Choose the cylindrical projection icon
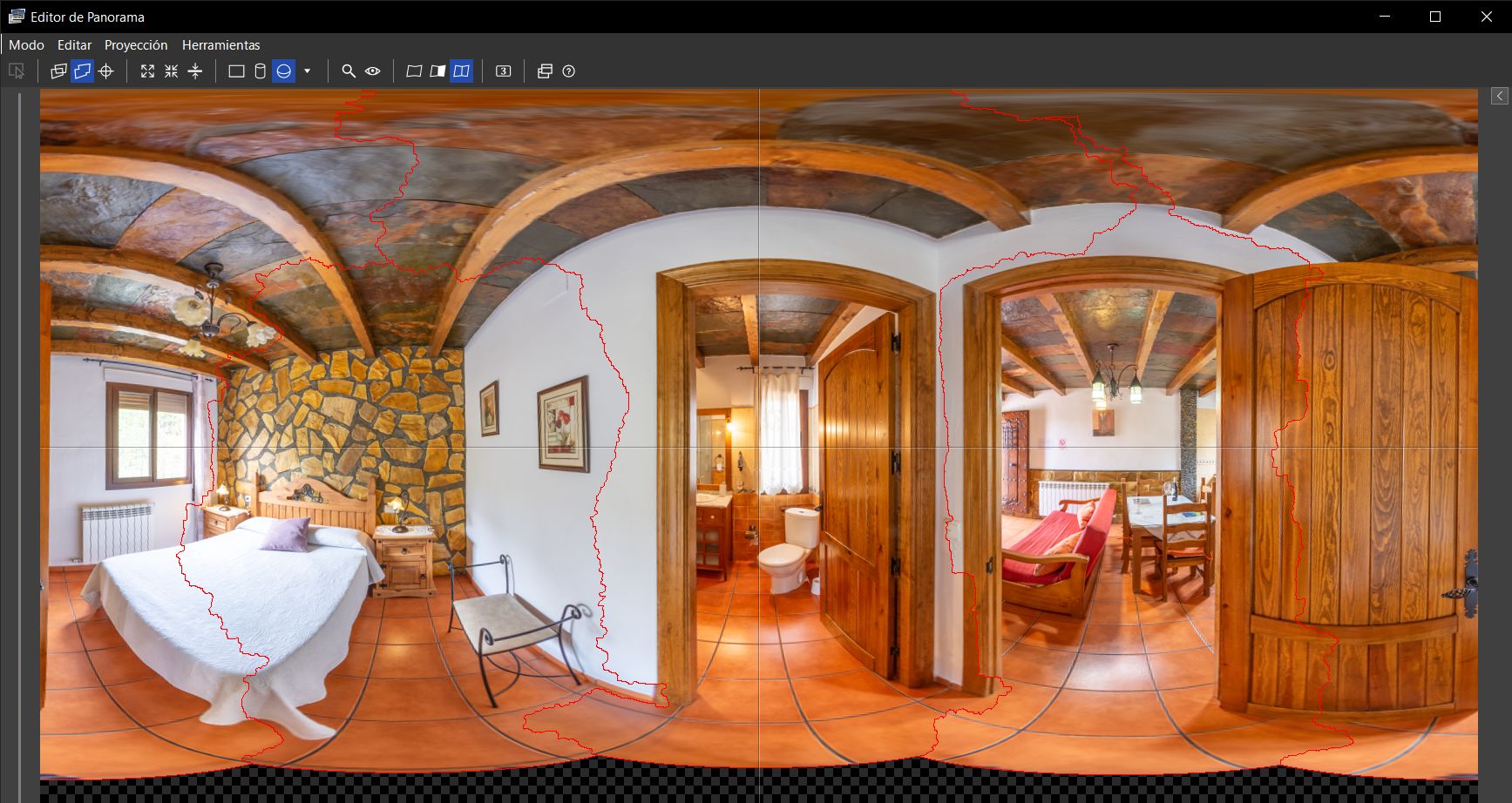1512x803 pixels. click(x=260, y=71)
